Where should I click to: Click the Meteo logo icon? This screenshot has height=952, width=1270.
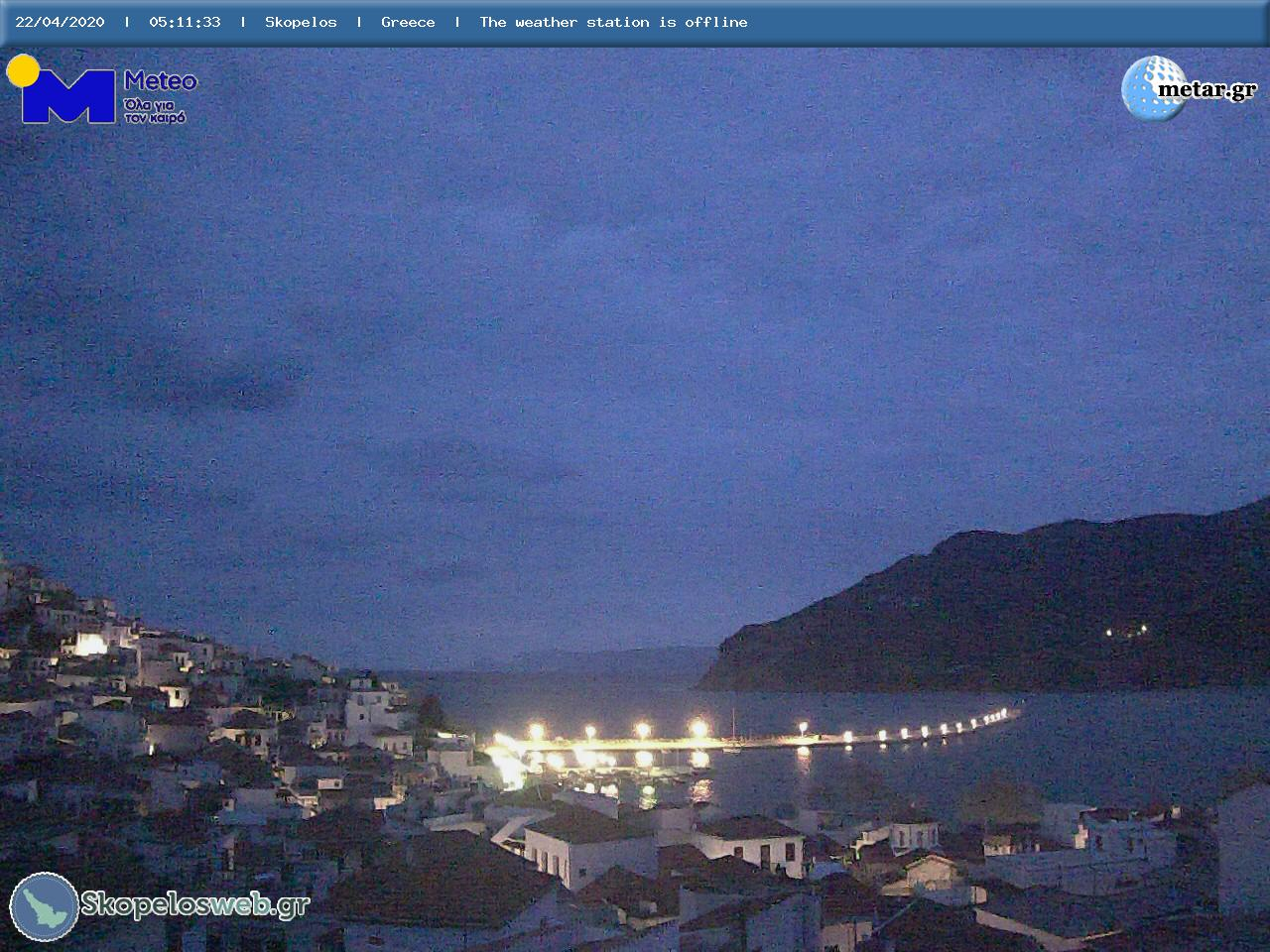[62, 89]
